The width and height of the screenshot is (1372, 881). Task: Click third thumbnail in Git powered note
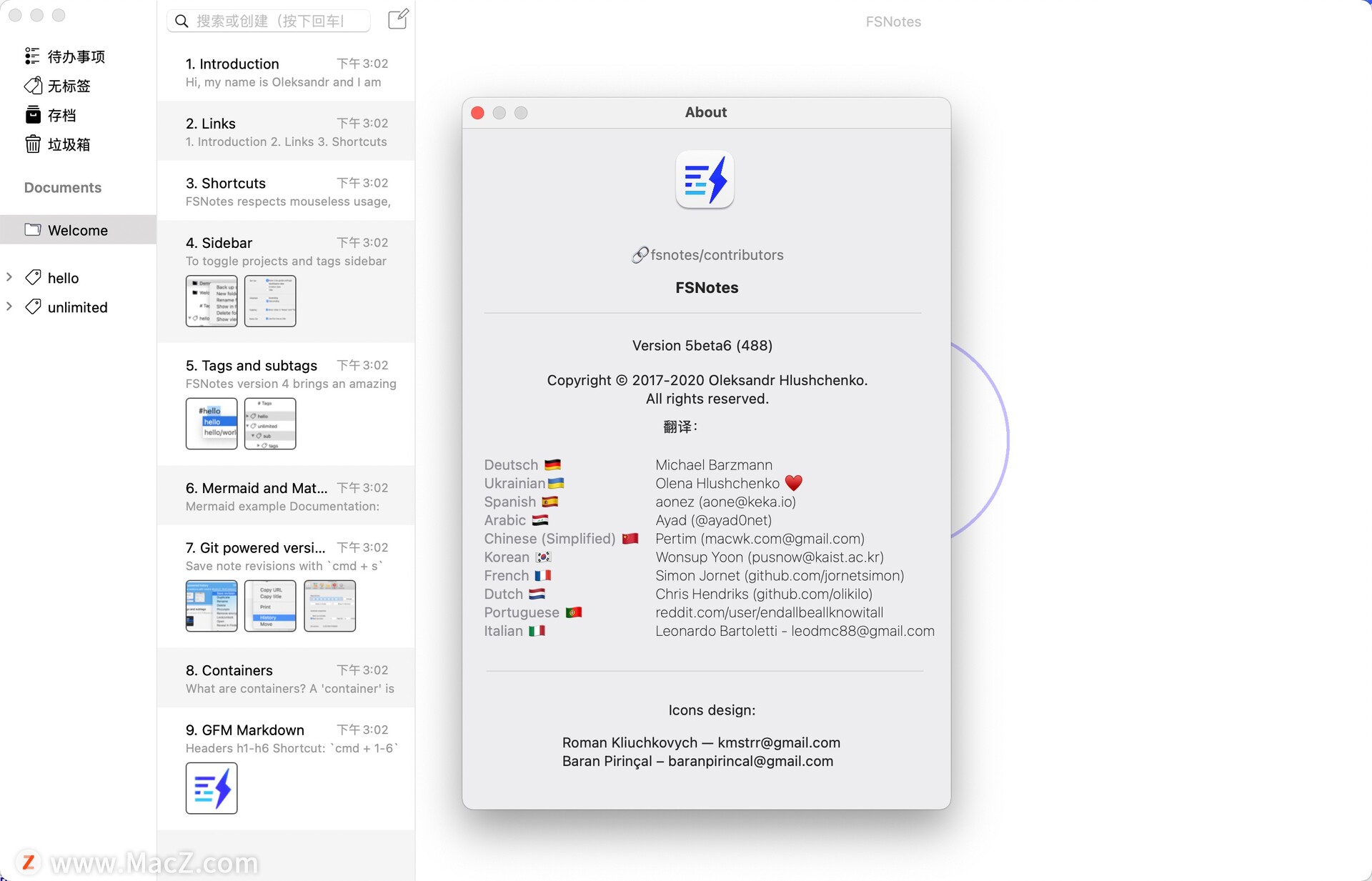click(x=329, y=605)
